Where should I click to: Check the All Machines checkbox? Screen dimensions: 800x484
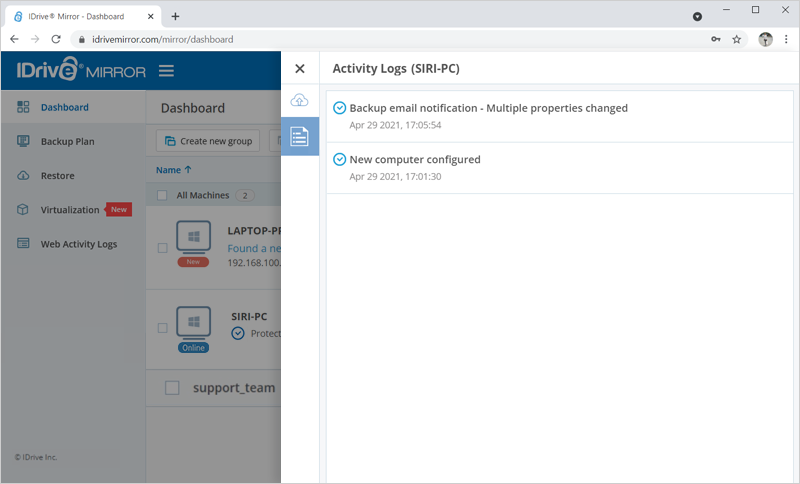(x=162, y=195)
